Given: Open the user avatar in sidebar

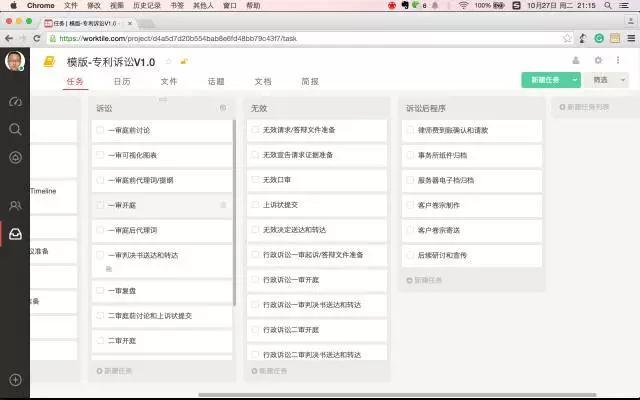Looking at the screenshot, I should (x=15, y=61).
